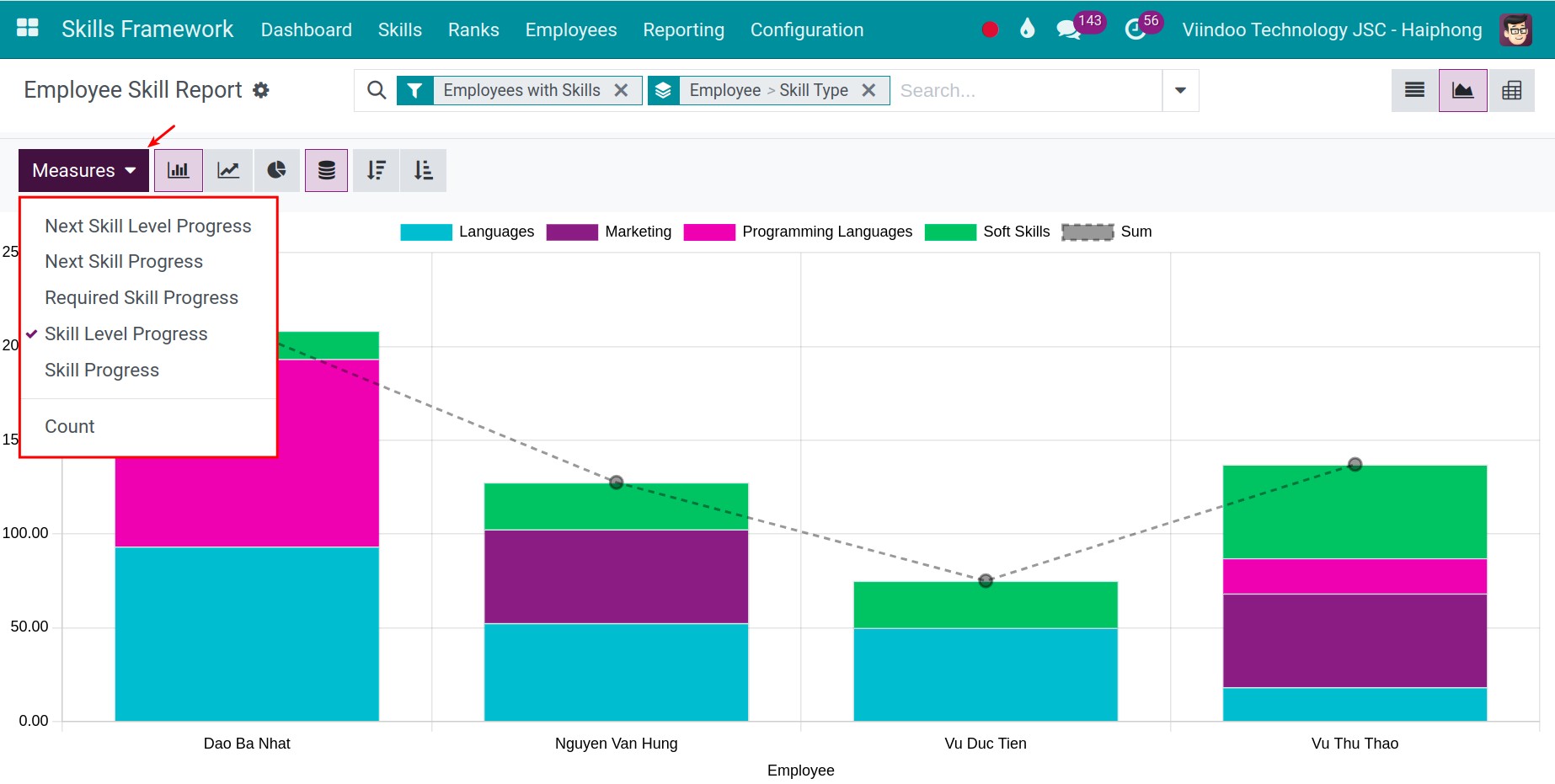Remove the Employees with Skills filter

(621, 90)
